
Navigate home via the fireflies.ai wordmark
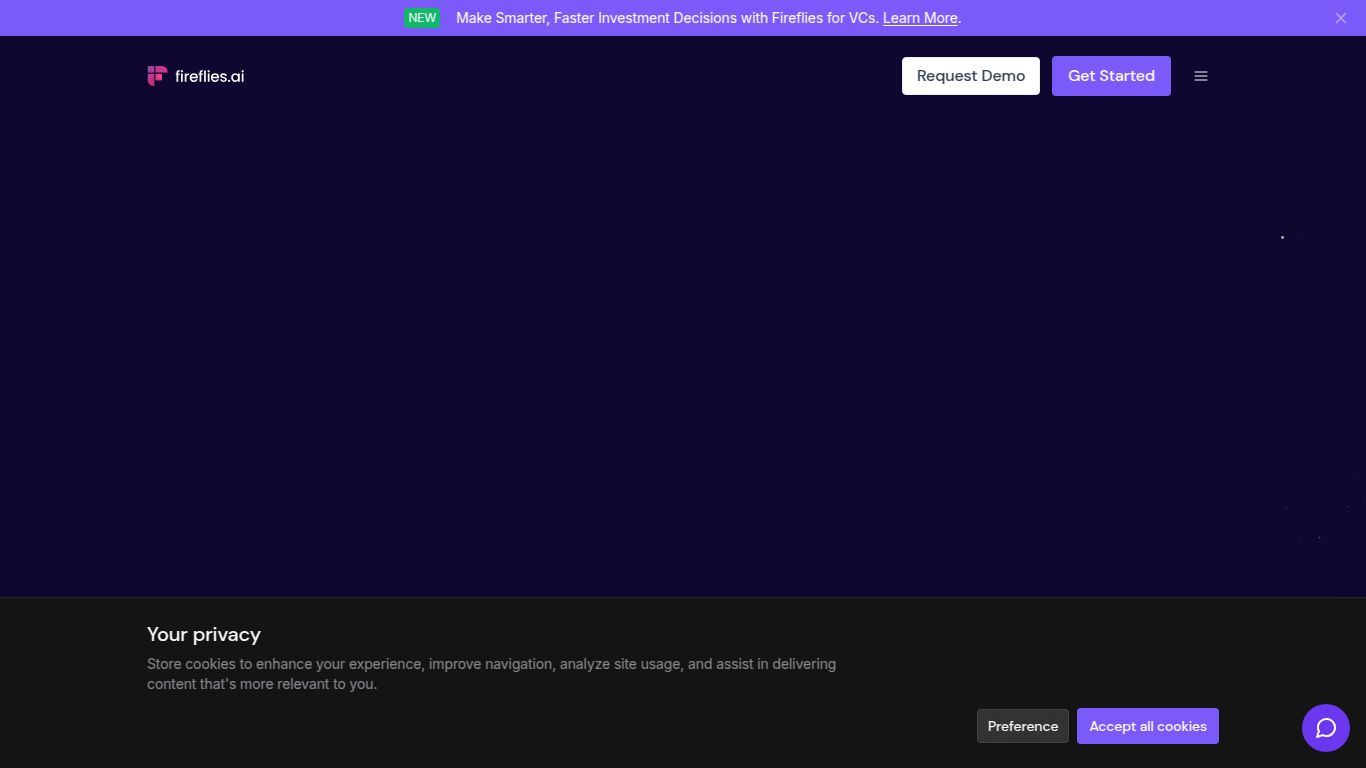pyautogui.click(x=209, y=75)
